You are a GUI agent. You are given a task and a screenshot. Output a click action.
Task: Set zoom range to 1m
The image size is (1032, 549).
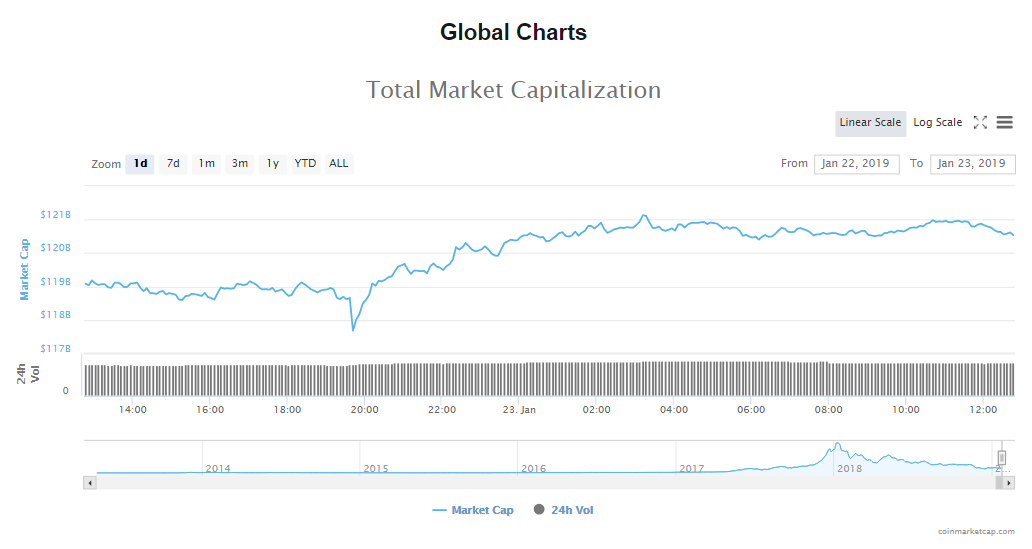pyautogui.click(x=206, y=164)
